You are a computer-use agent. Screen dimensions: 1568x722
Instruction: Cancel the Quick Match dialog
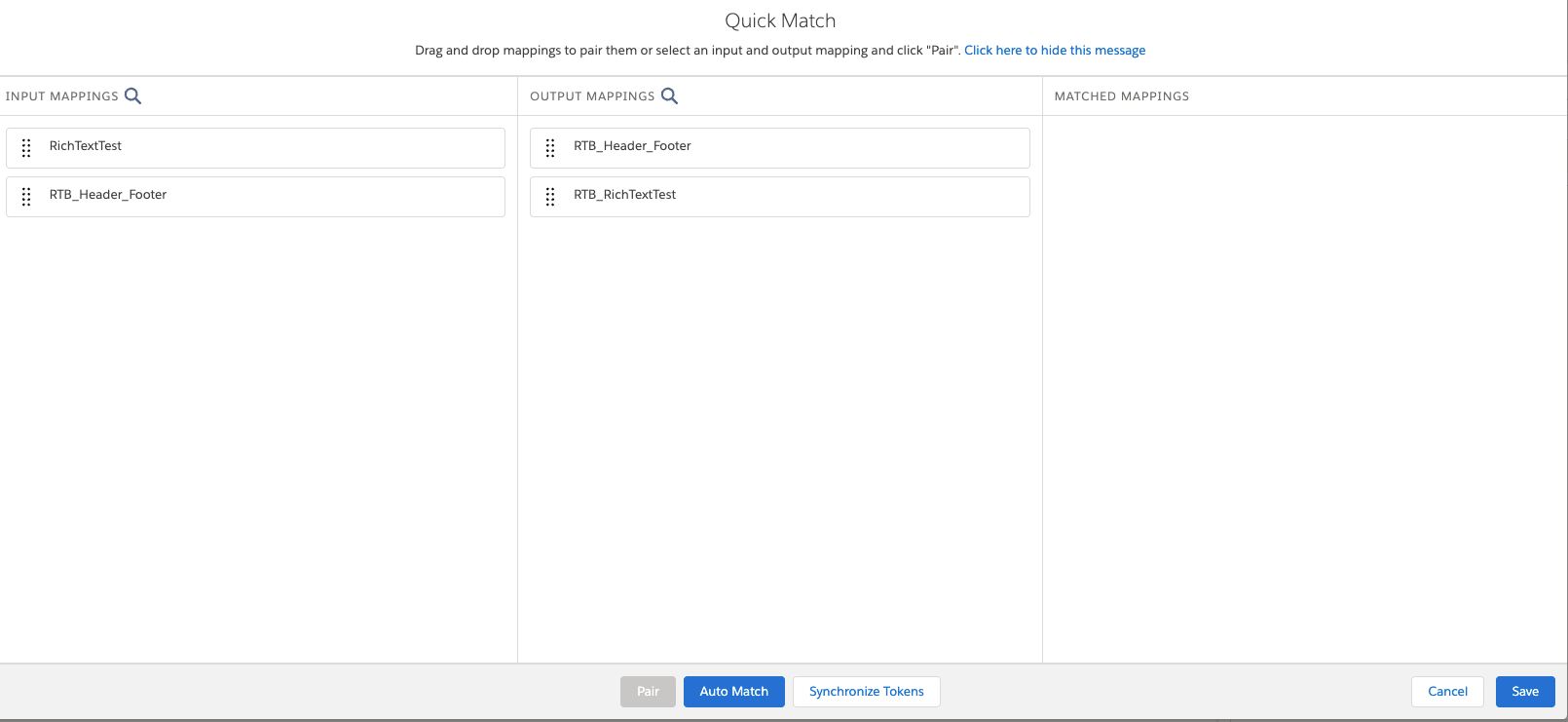[x=1447, y=692]
